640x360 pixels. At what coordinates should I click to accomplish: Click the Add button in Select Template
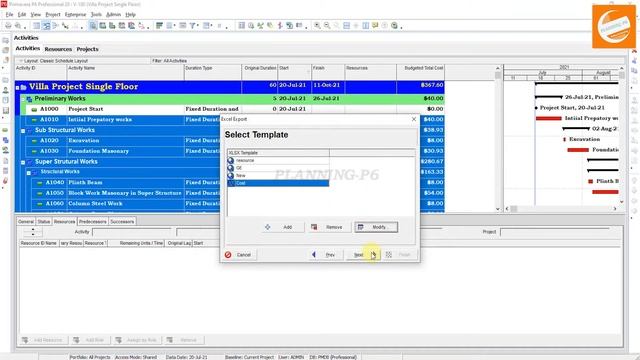283,227
